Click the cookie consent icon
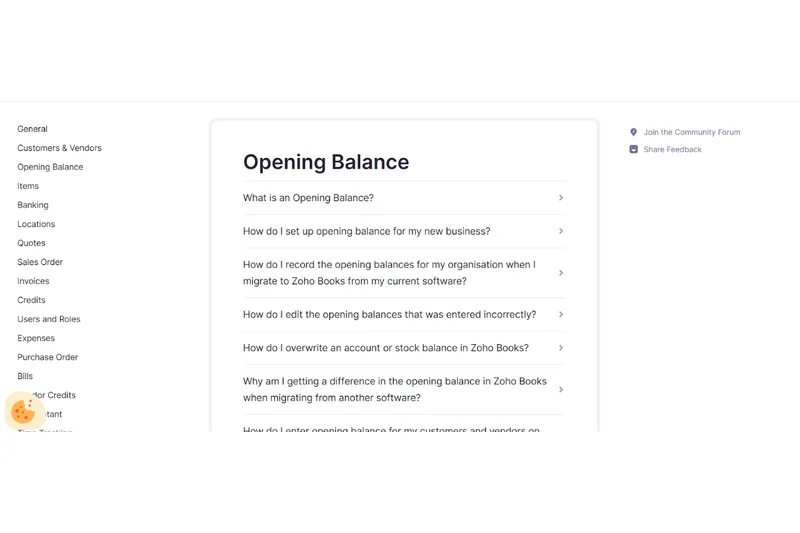This screenshot has width=800, height=533. click(x=23, y=410)
